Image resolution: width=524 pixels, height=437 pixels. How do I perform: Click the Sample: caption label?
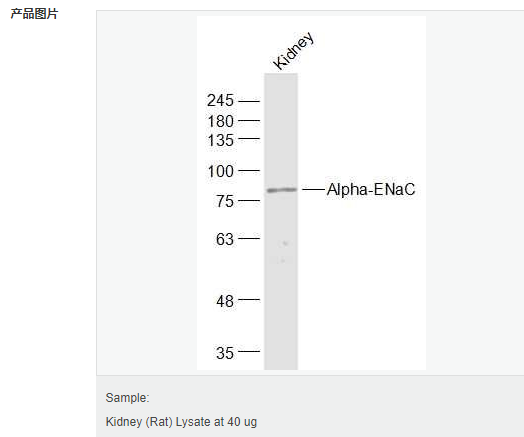(x=127, y=398)
